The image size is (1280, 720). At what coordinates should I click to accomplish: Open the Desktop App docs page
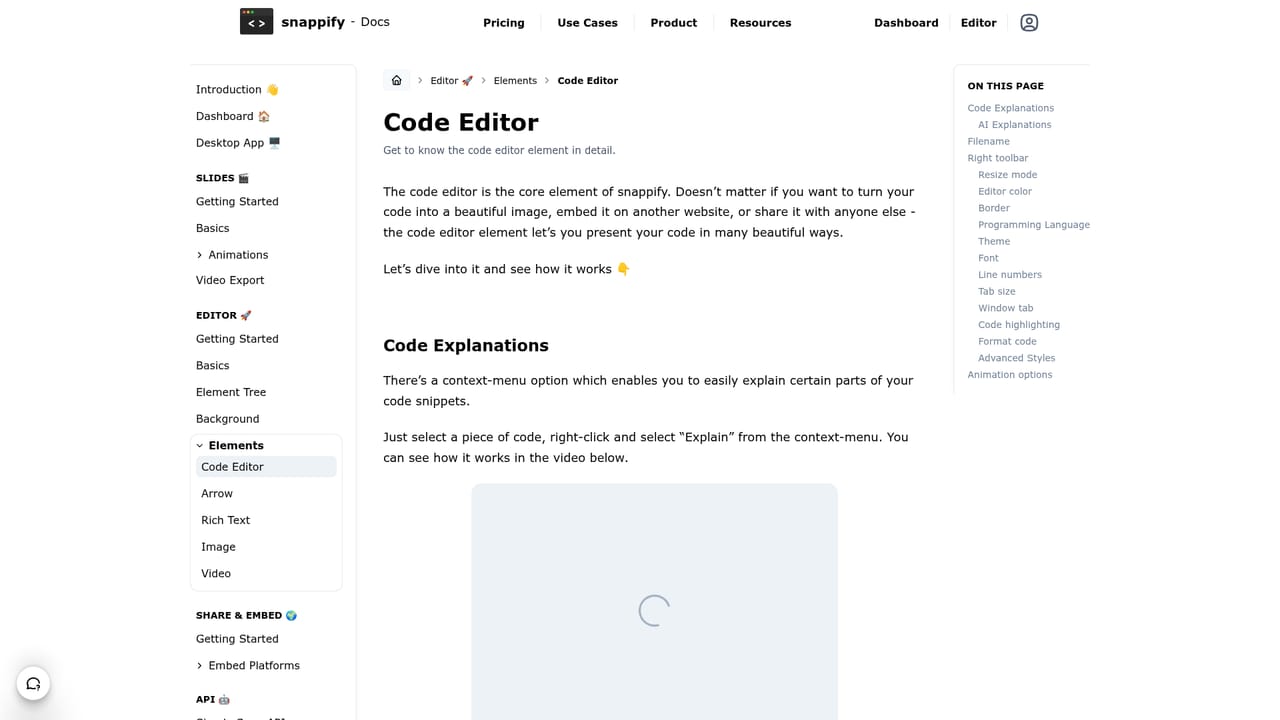pyautogui.click(x=238, y=143)
